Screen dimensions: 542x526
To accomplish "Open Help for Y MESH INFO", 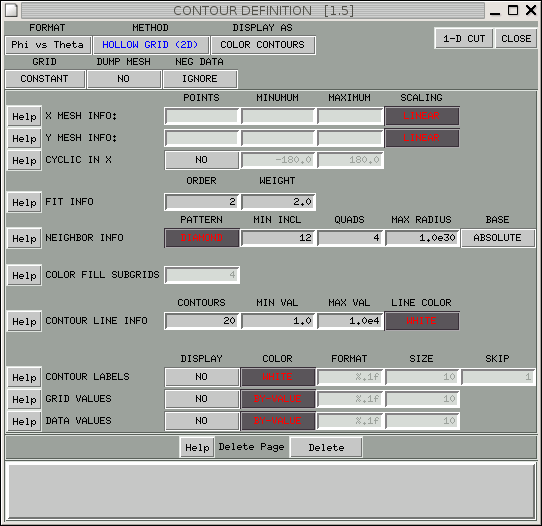I will (x=25, y=138).
